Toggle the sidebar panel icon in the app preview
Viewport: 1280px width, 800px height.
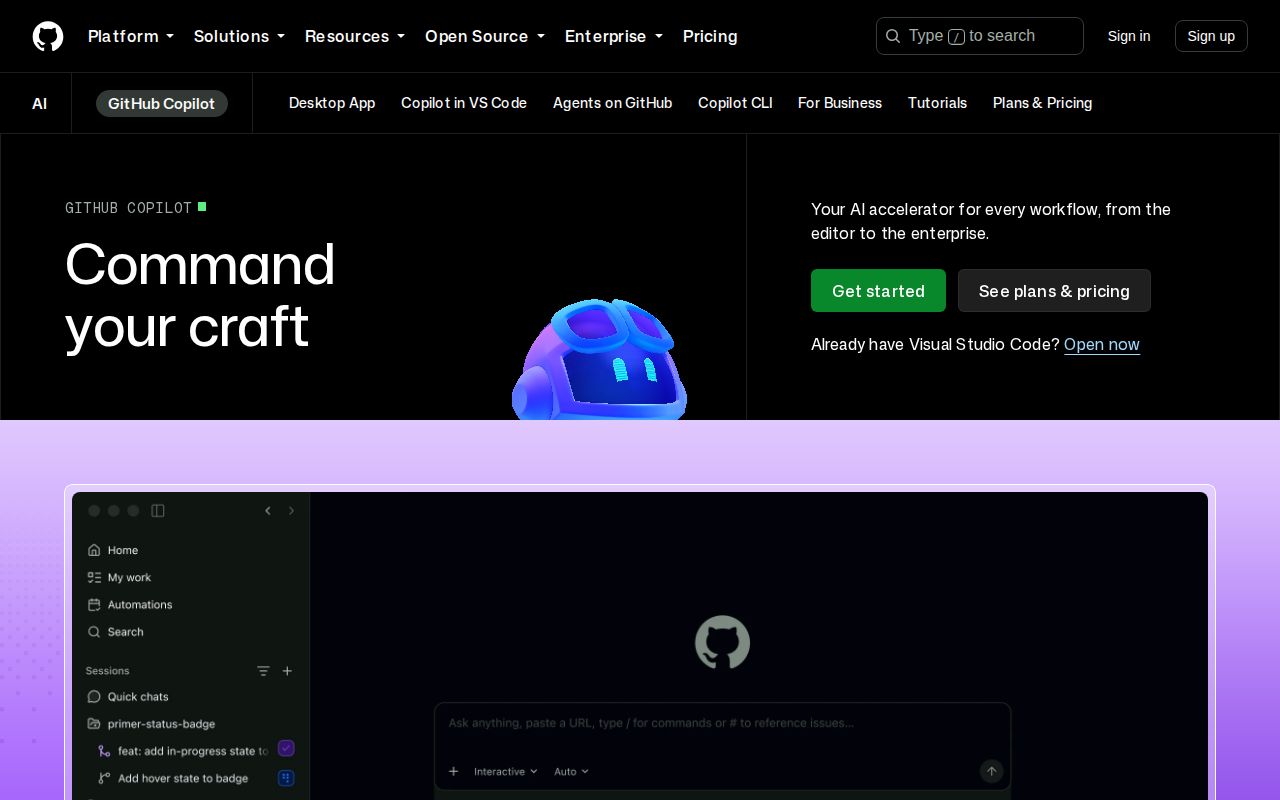(x=158, y=511)
